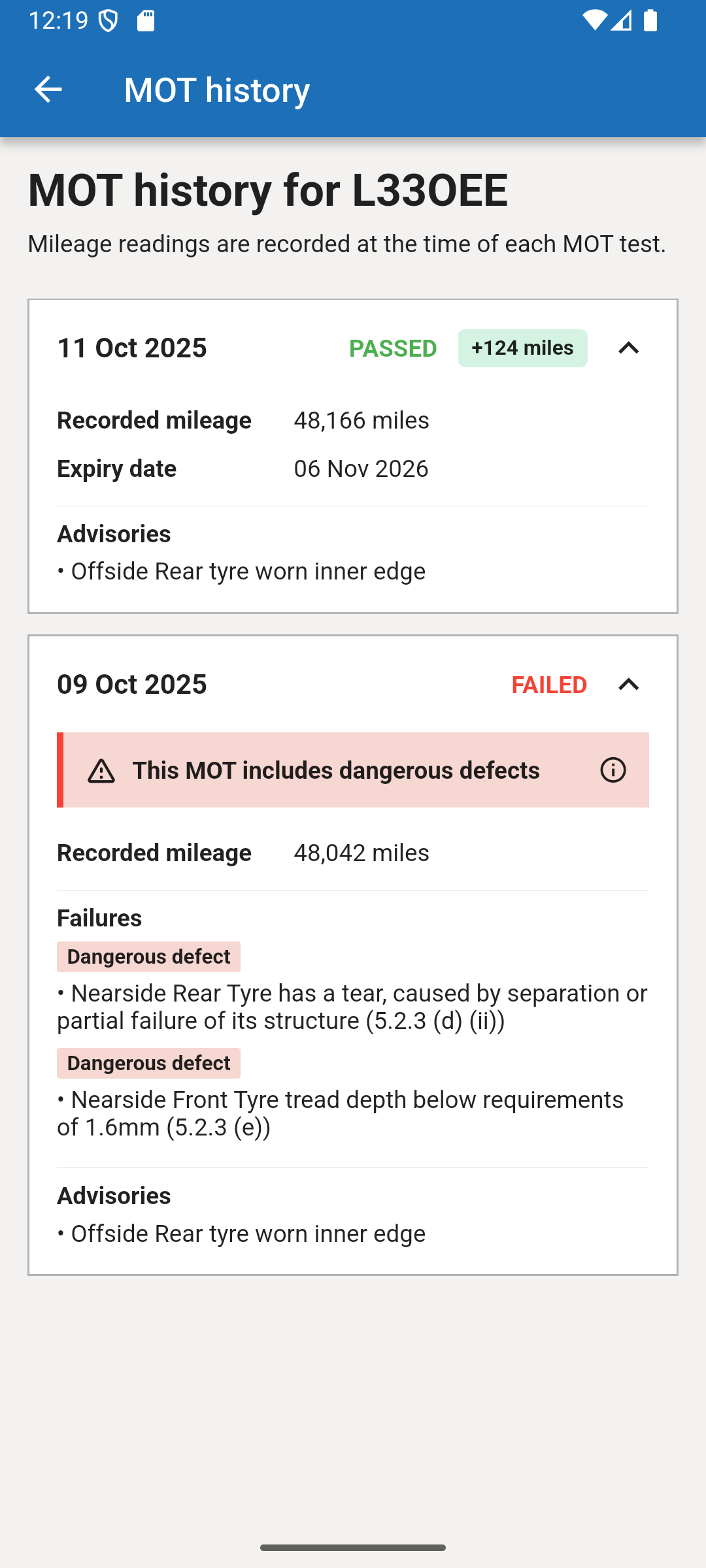
Task: Tap the battery icon in the status bar
Action: 650,22
